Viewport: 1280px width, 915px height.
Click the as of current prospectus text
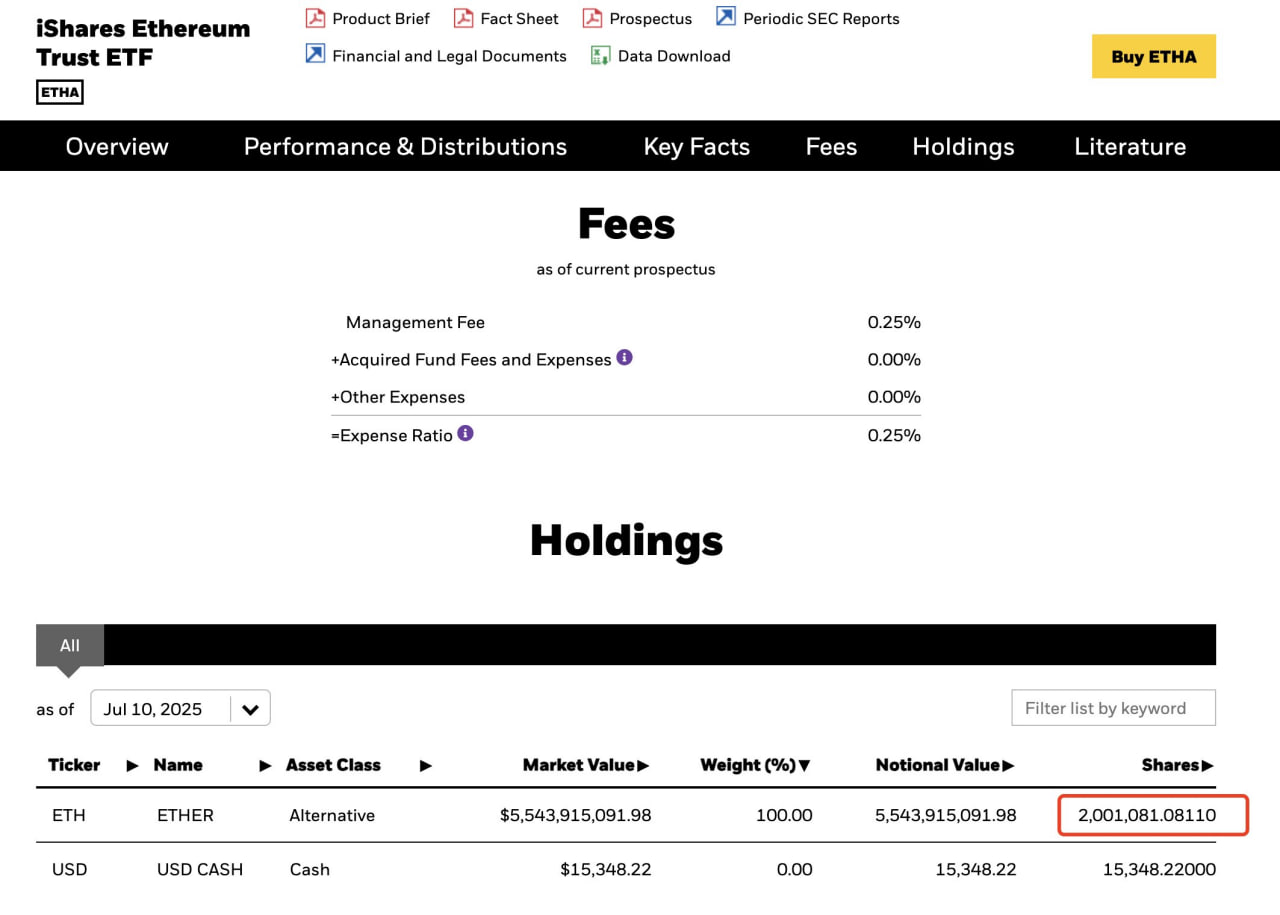coord(626,269)
